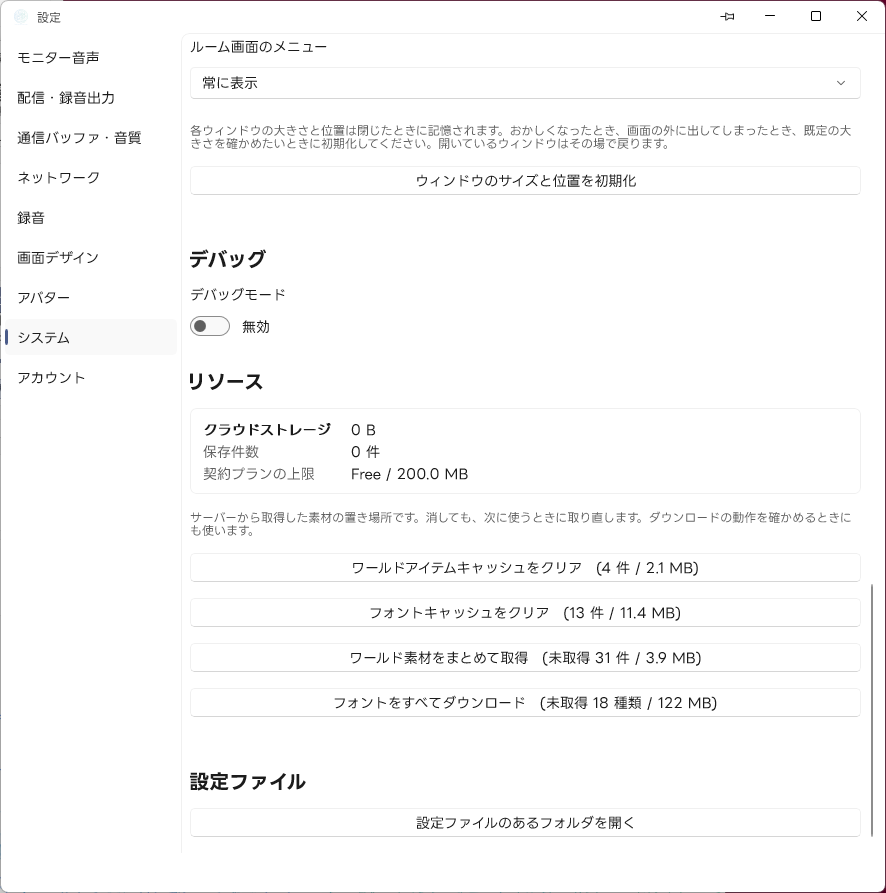Click ウィンドウのサイズと位置を初期化 button
Image resolution: width=886 pixels, height=893 pixels.
click(x=524, y=181)
